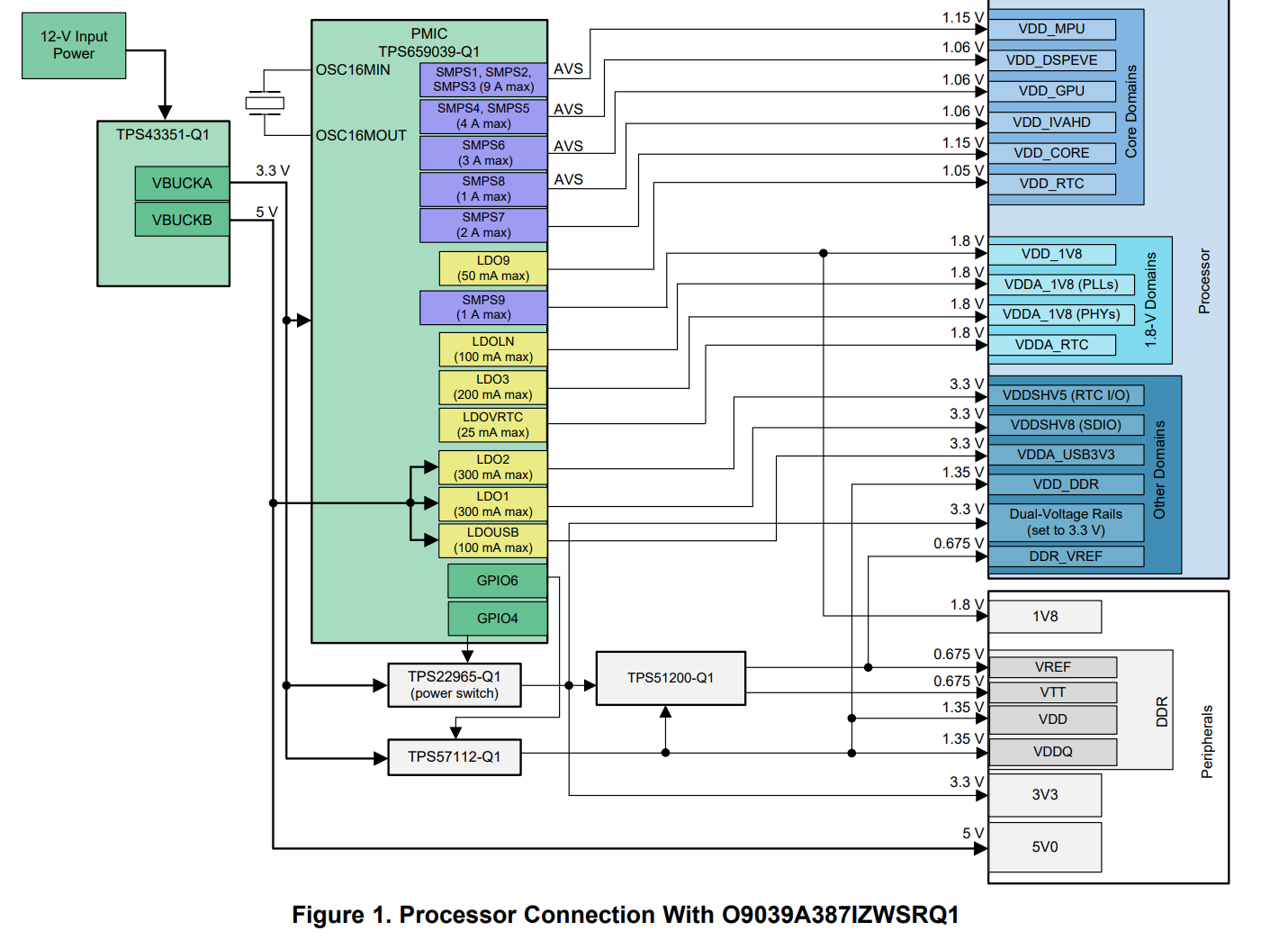Click the Processor vertical label
This screenshot has width=1288, height=940.
tap(1204, 281)
